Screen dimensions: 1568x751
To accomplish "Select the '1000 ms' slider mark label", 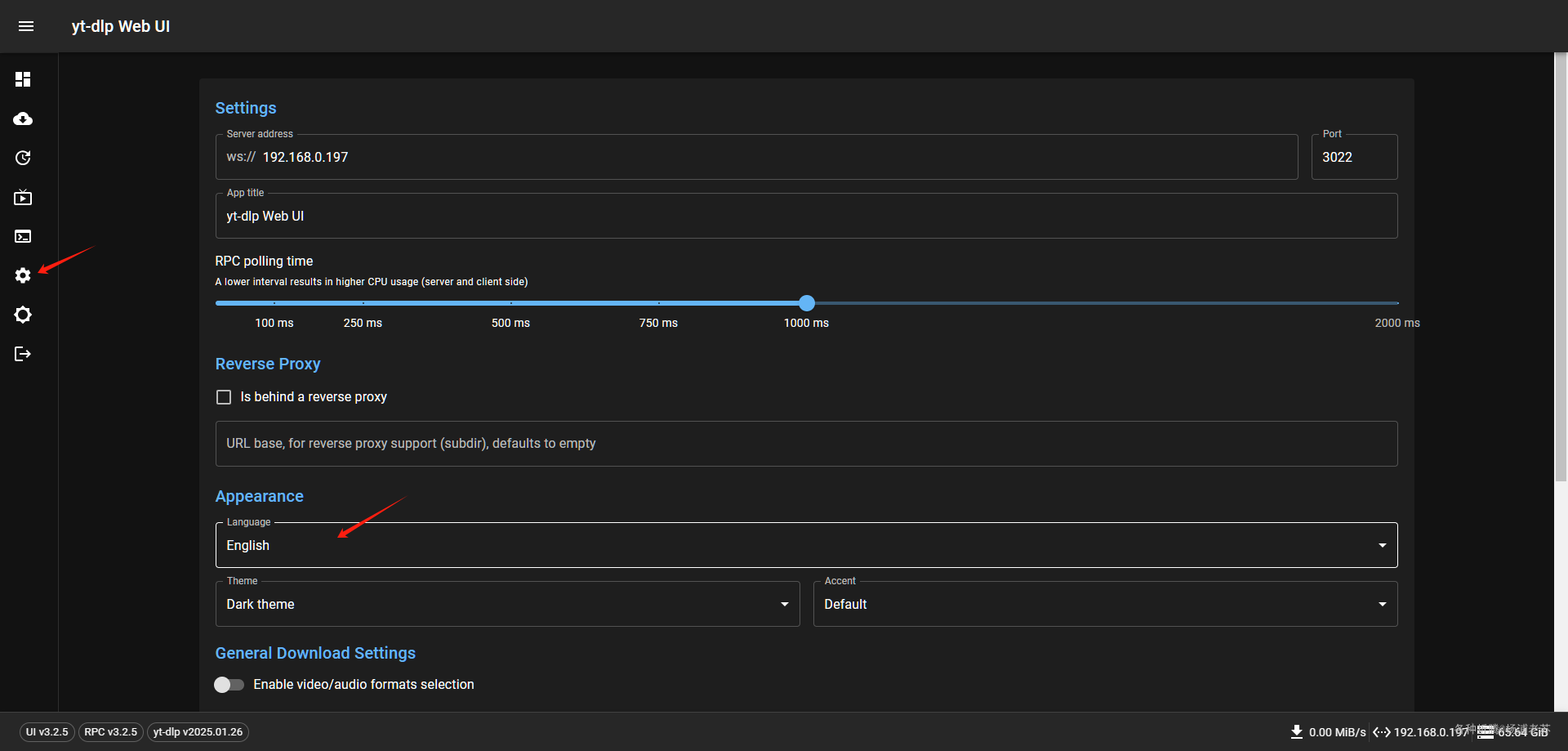I will point(806,323).
